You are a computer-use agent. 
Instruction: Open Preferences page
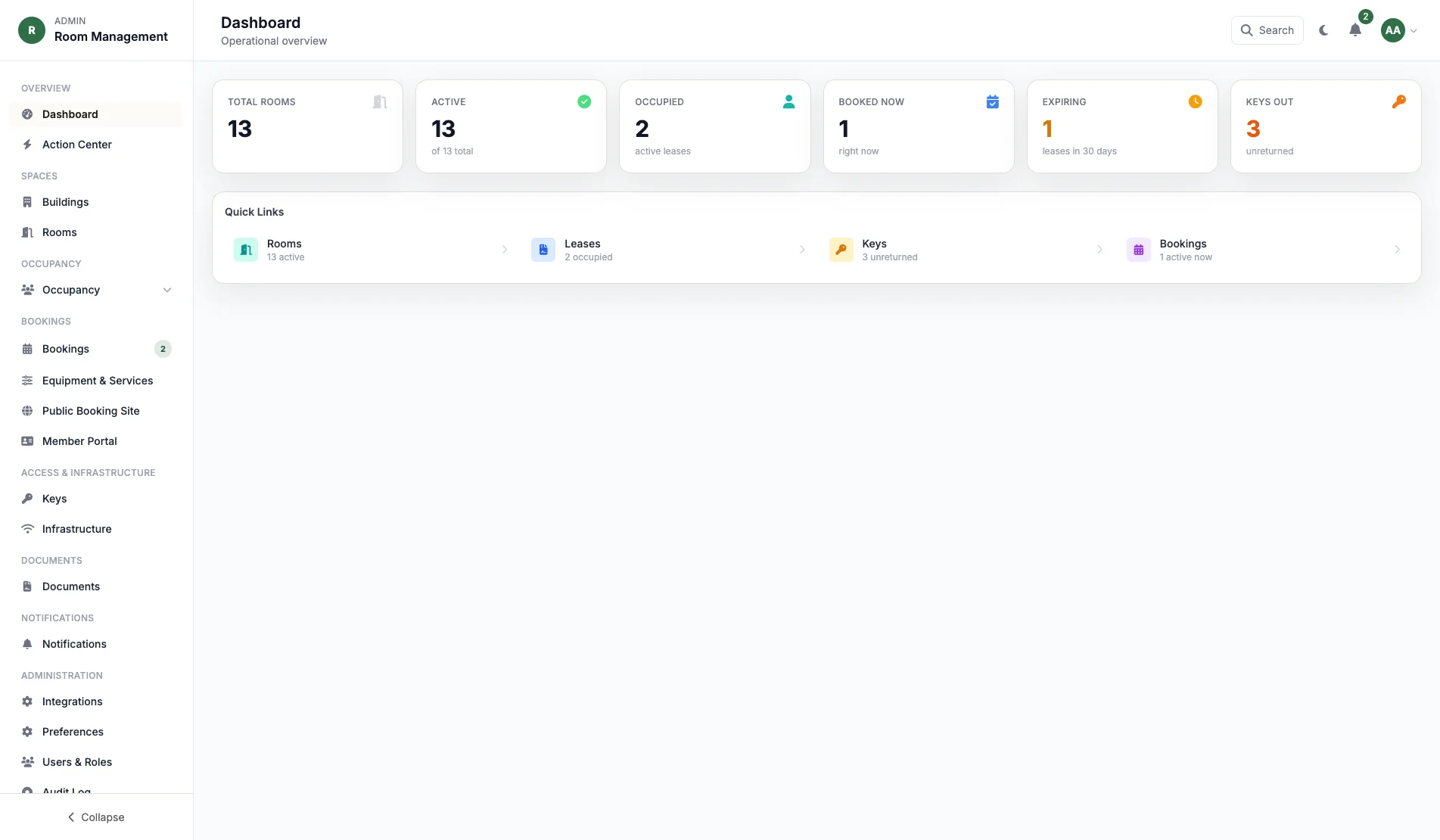click(x=97, y=732)
